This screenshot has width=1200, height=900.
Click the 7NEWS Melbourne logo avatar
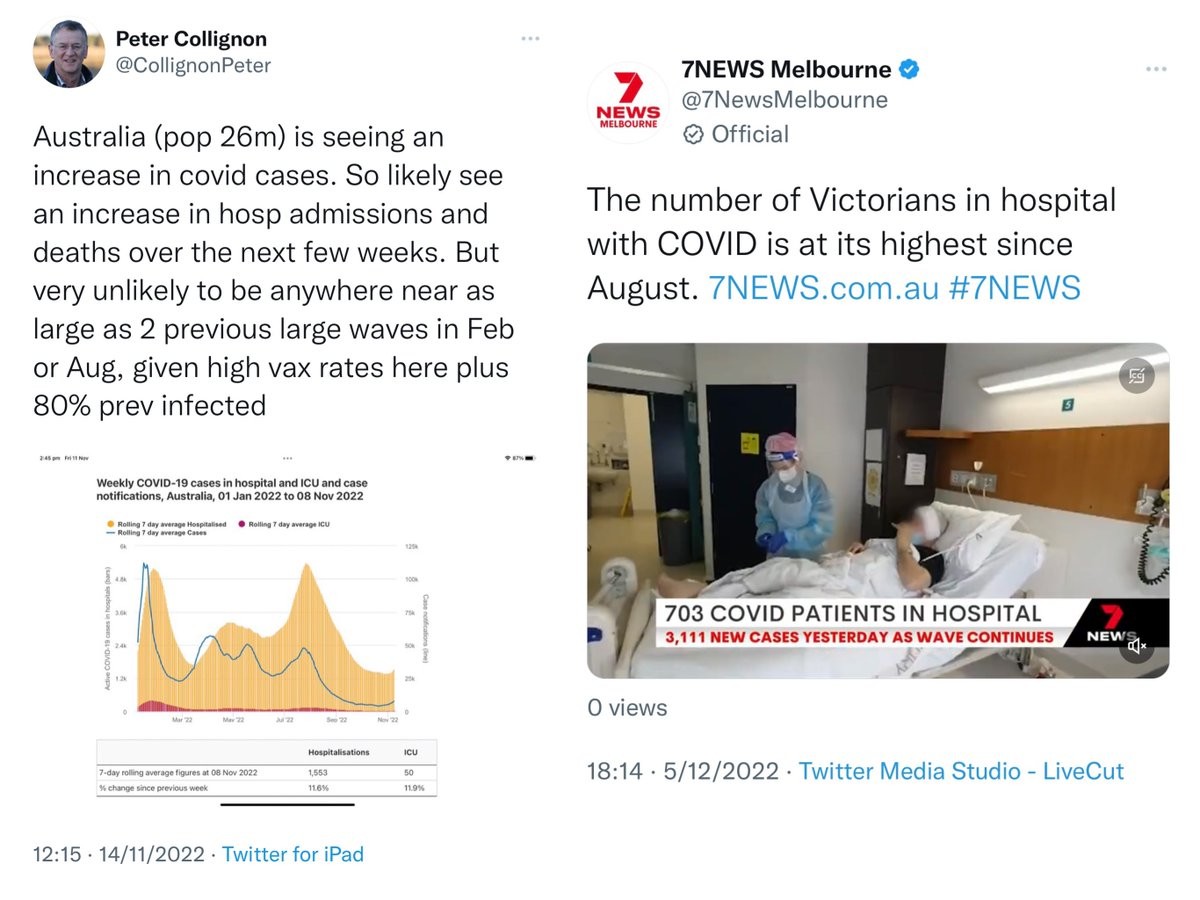(x=628, y=102)
